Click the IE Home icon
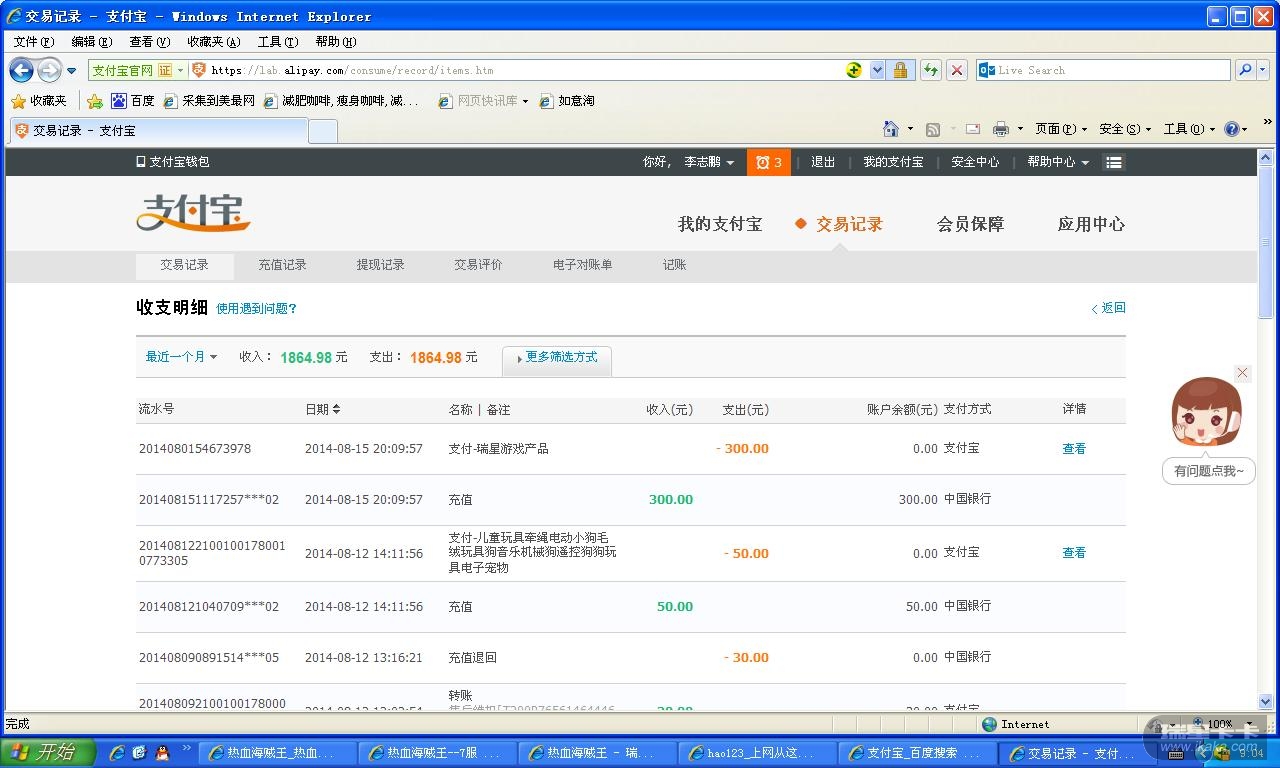Screen dimensions: 1280x768 [x=890, y=129]
